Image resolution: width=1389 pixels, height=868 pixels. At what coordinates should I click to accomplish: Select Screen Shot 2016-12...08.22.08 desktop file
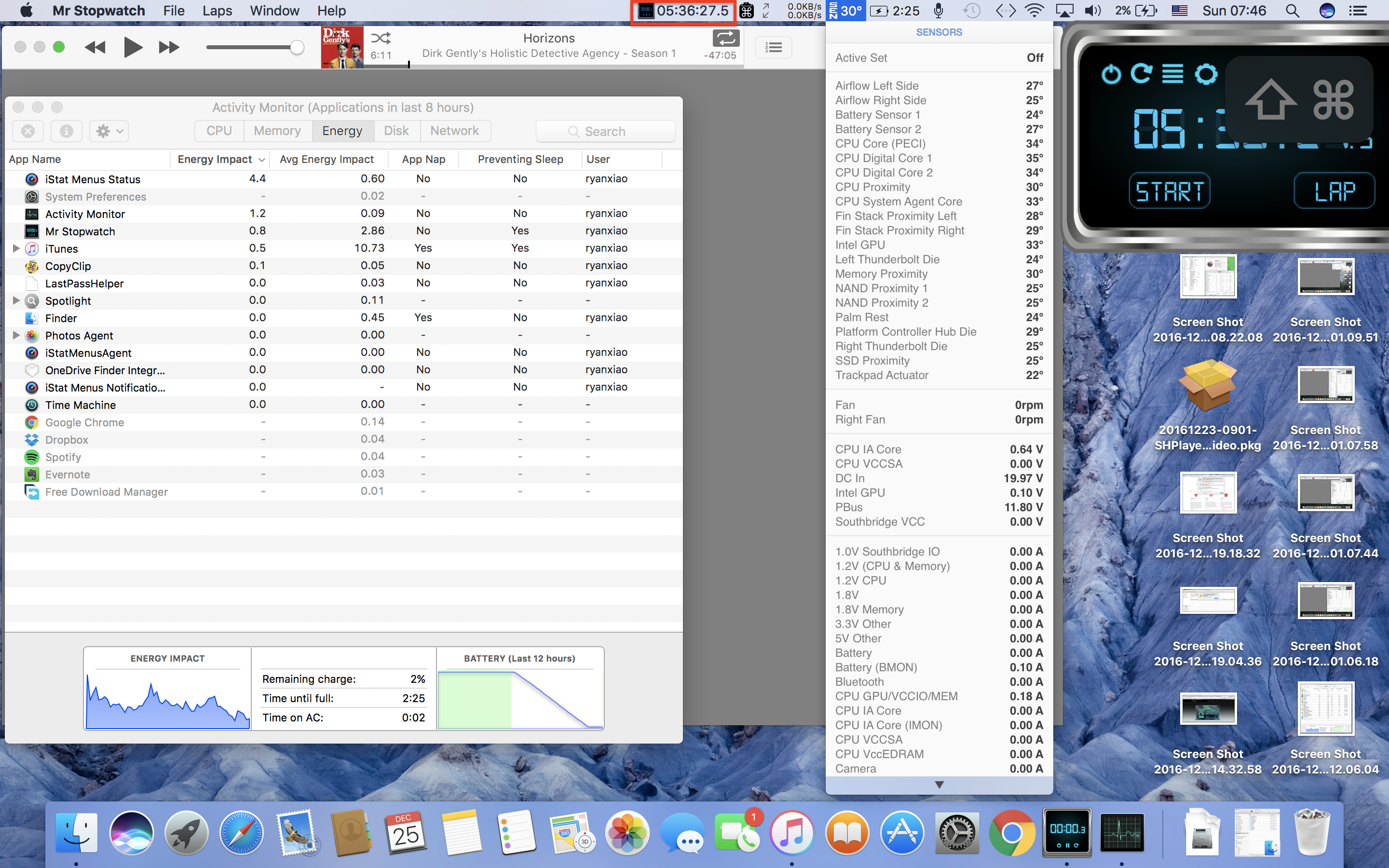click(x=1208, y=300)
